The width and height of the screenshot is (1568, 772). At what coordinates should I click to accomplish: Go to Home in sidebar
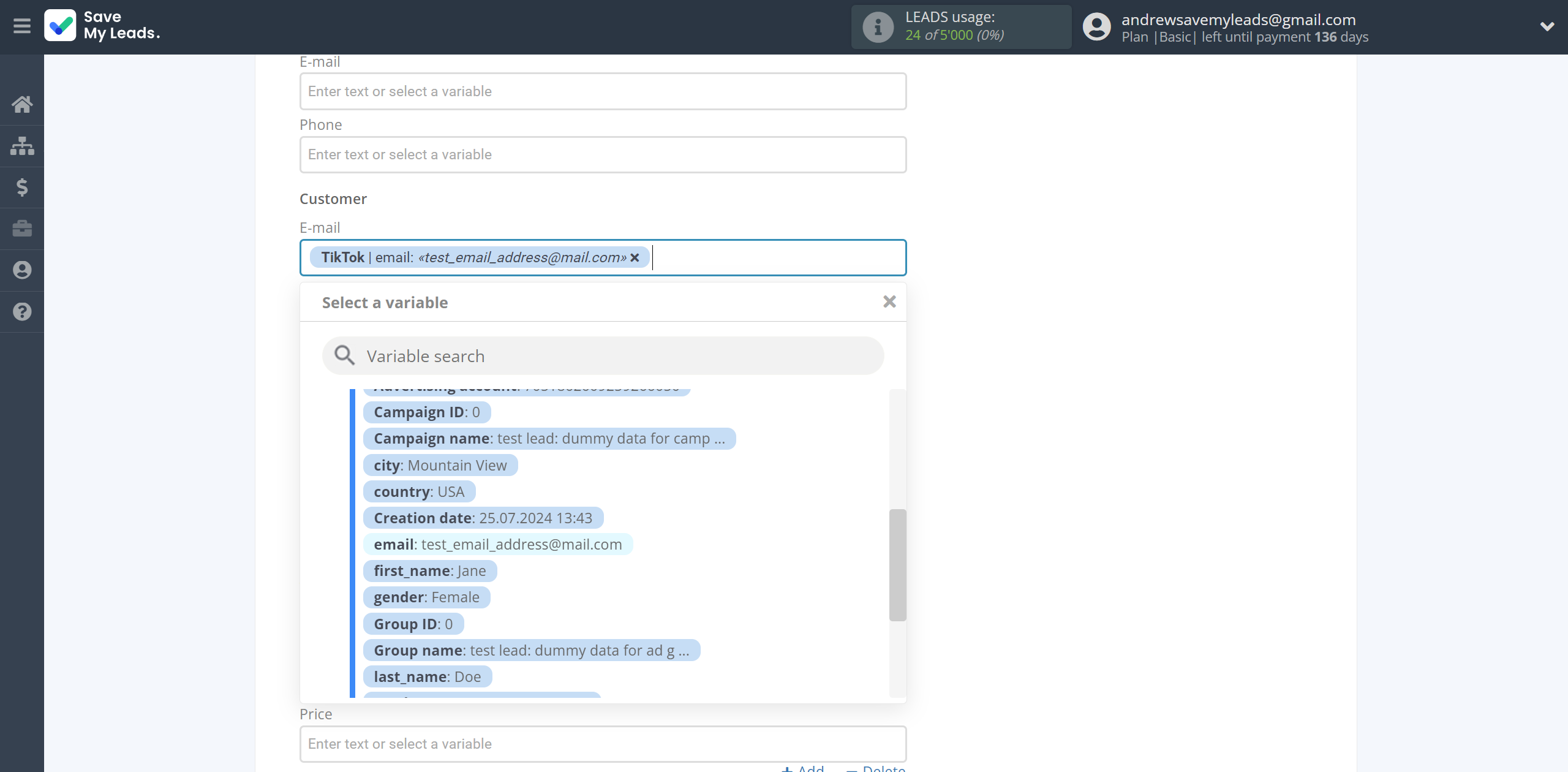click(x=22, y=104)
